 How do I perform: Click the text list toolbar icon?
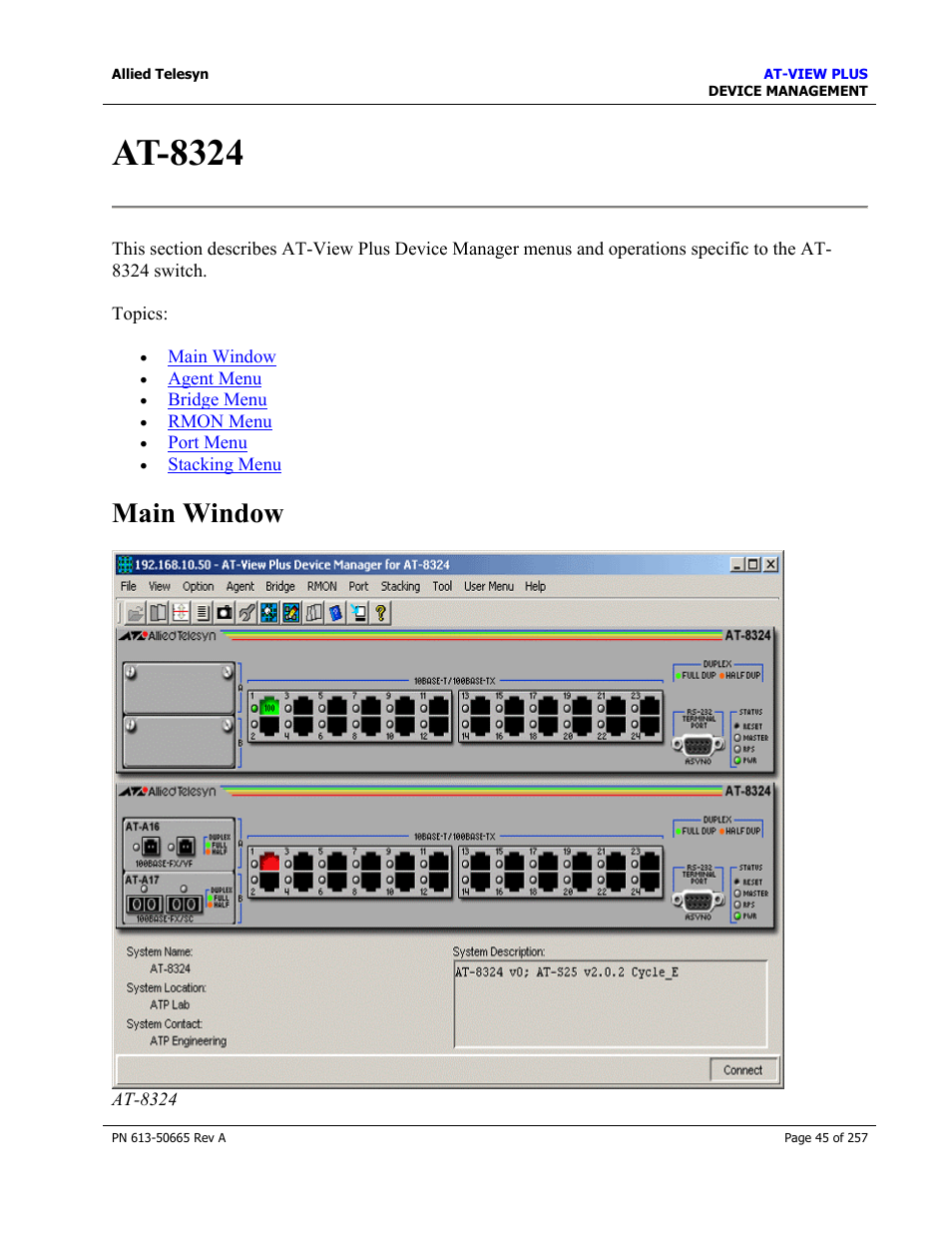click(203, 613)
